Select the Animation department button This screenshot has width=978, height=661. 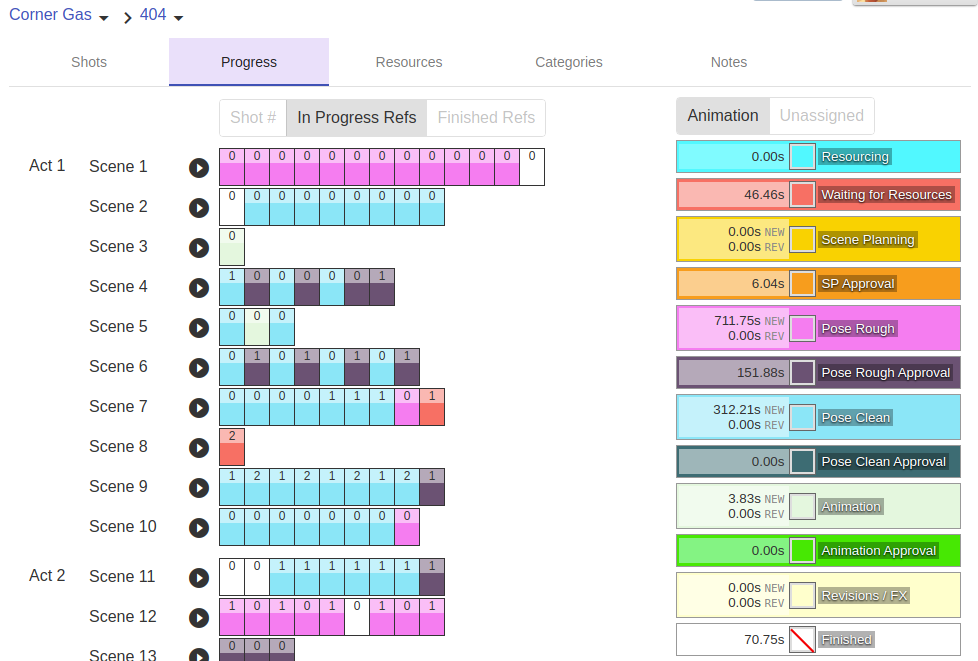coord(723,116)
